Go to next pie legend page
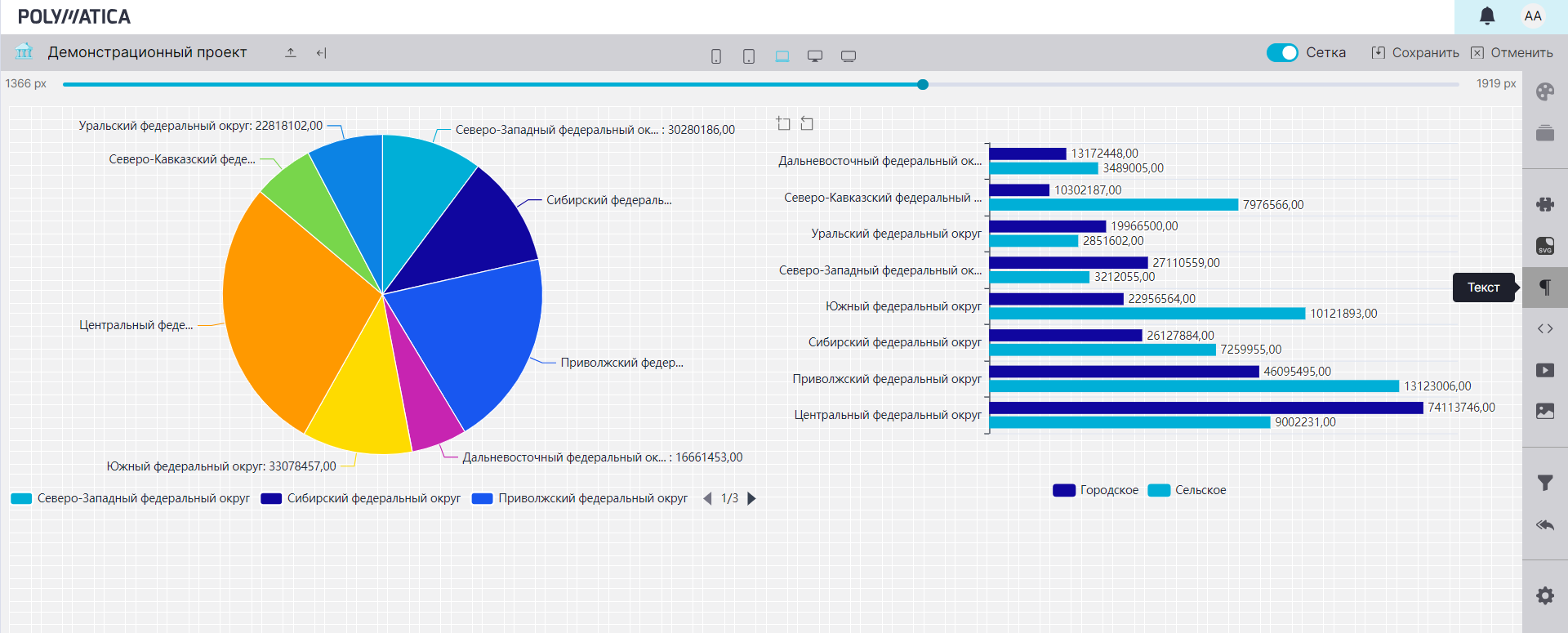 pos(751,498)
